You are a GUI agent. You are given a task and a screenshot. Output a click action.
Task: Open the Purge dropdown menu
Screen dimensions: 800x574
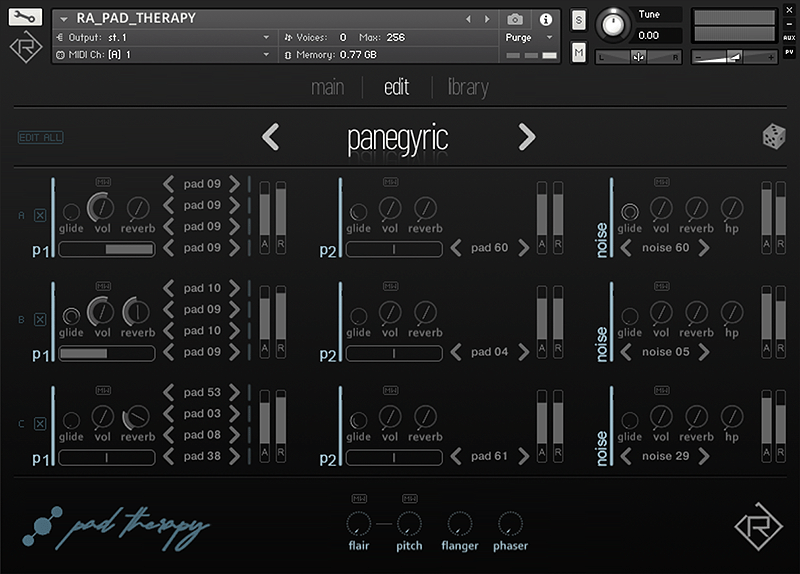[529, 37]
